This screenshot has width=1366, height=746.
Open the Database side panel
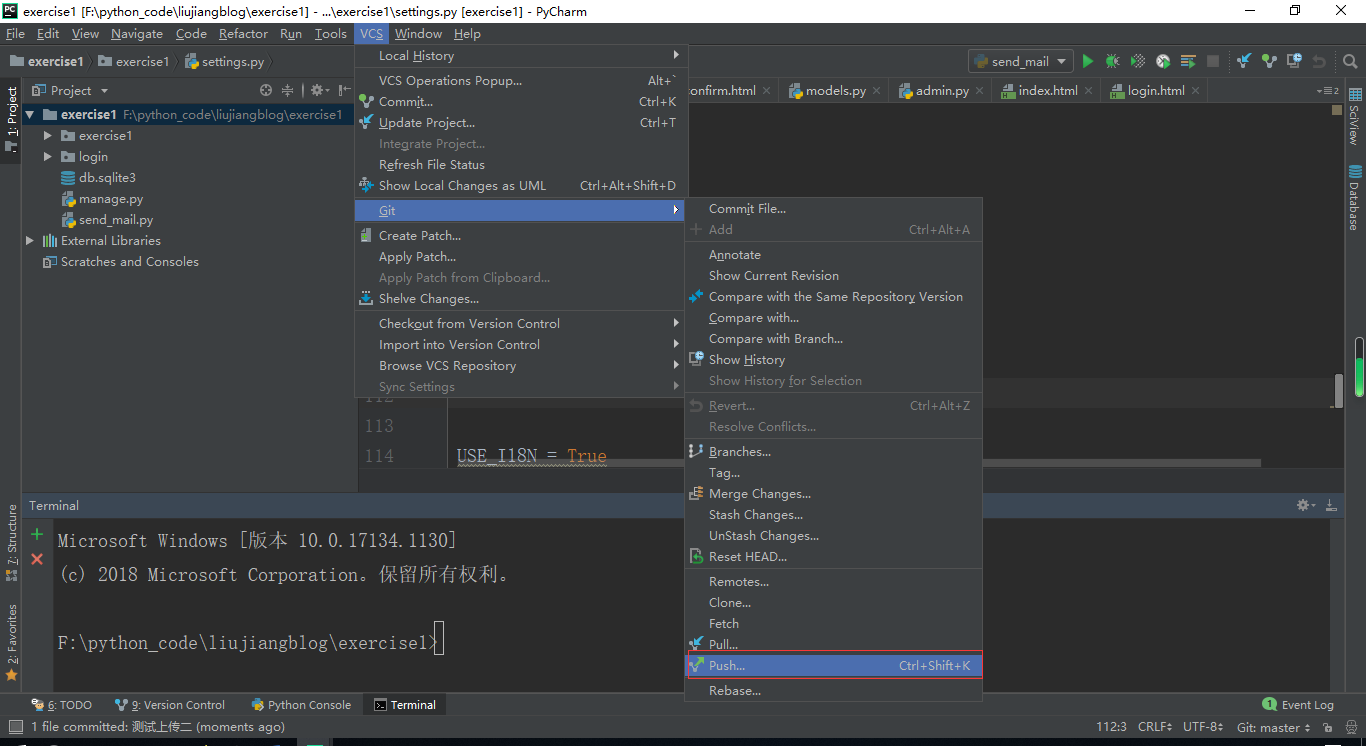(x=1355, y=197)
